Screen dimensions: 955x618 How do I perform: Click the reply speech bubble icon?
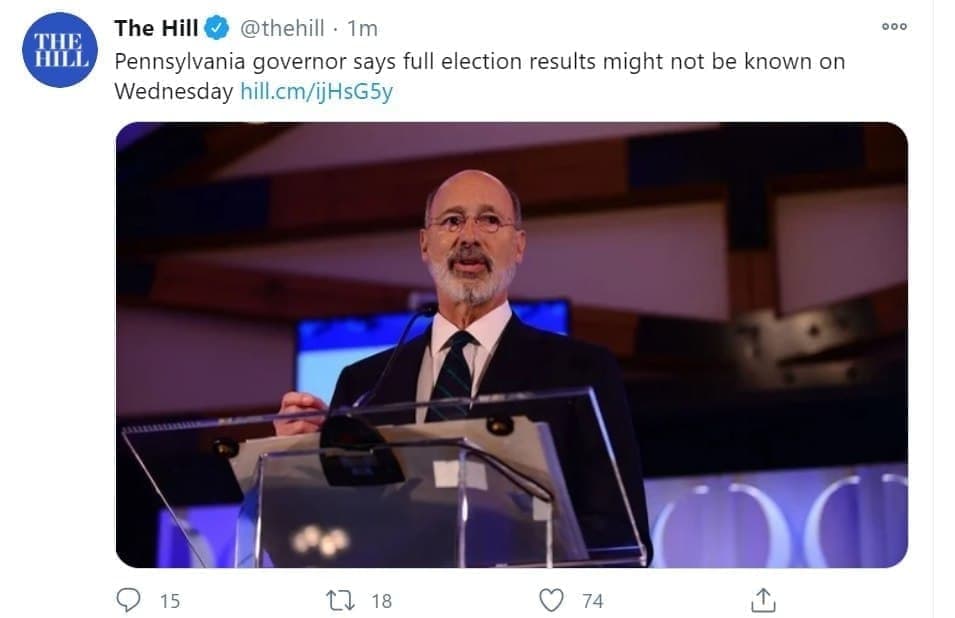[x=129, y=600]
